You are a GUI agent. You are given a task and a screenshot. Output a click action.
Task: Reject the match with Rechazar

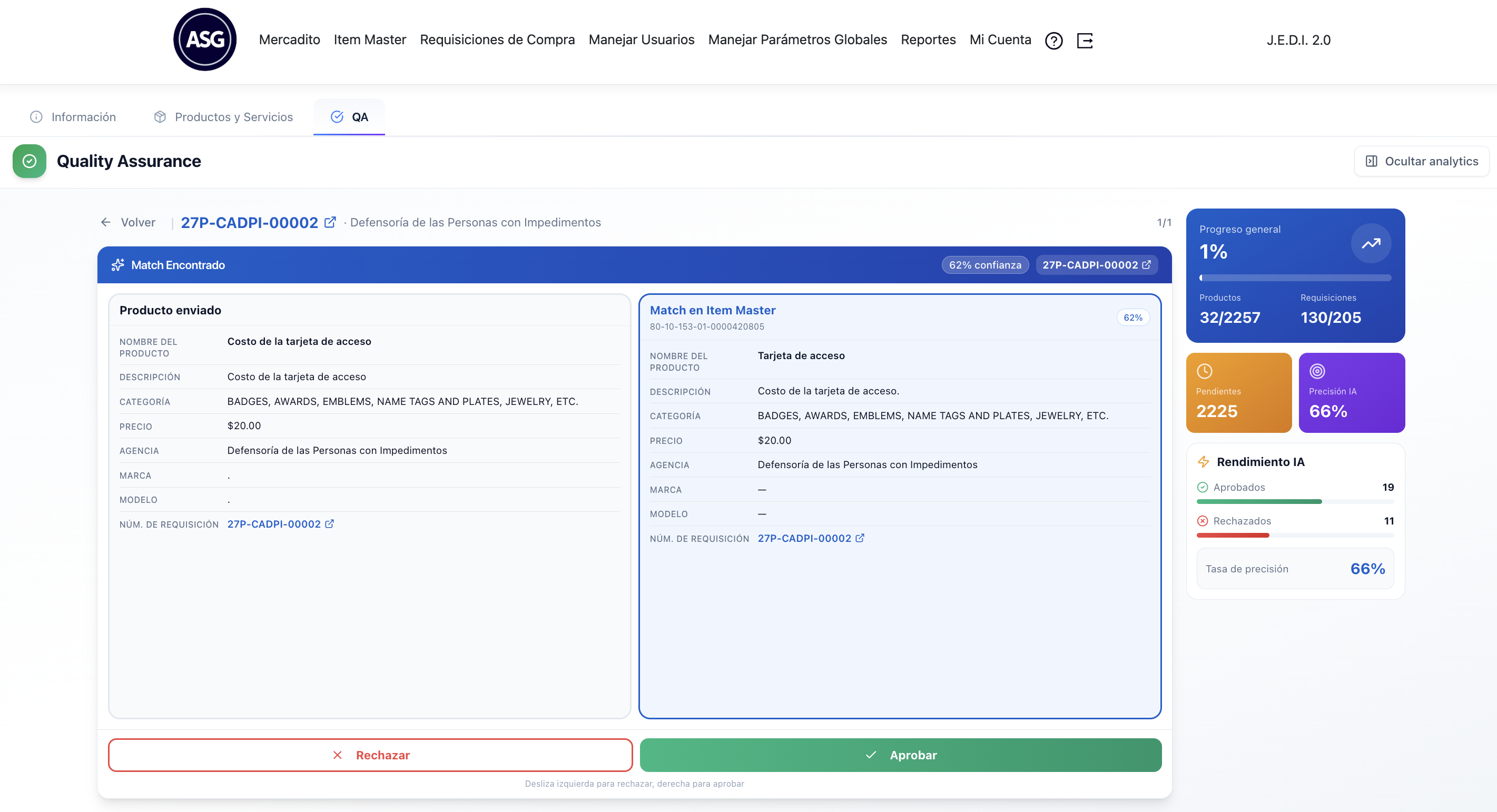coord(370,755)
